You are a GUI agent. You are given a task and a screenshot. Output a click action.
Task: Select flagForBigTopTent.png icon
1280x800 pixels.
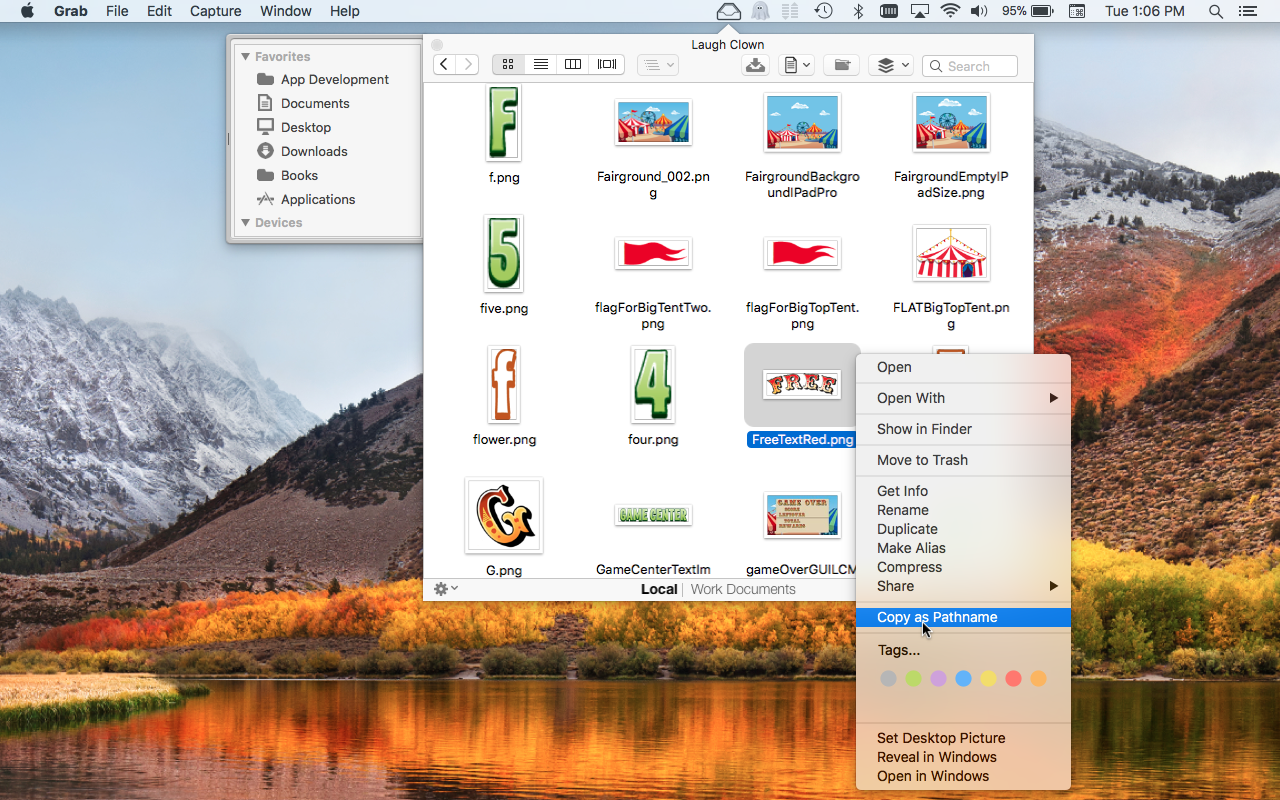(x=802, y=253)
